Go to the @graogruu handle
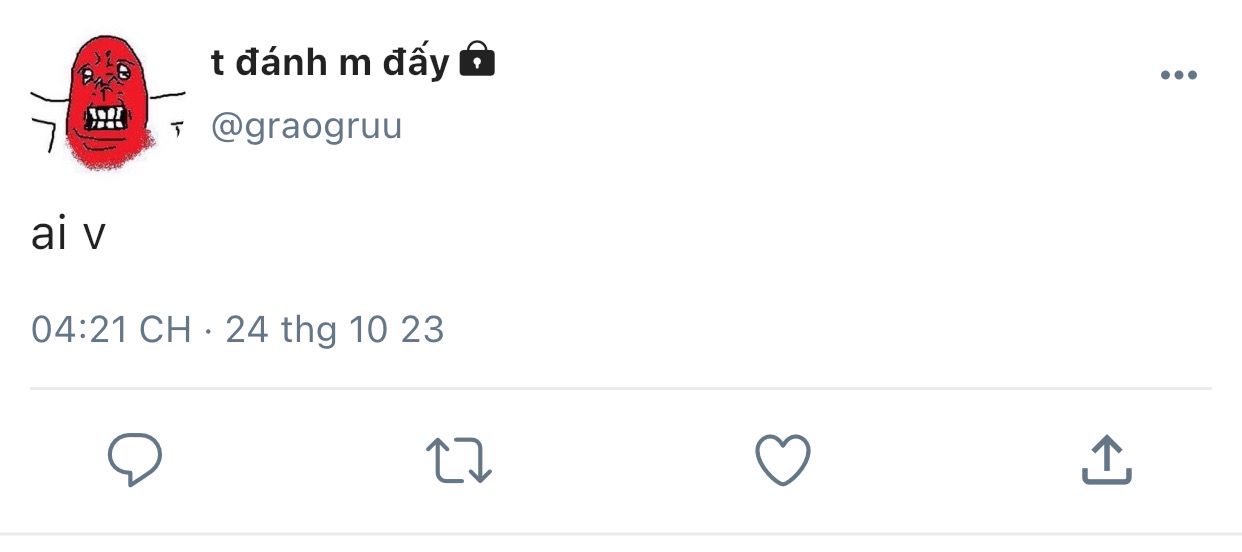Screen dimensions: 1242x552 tap(306, 127)
